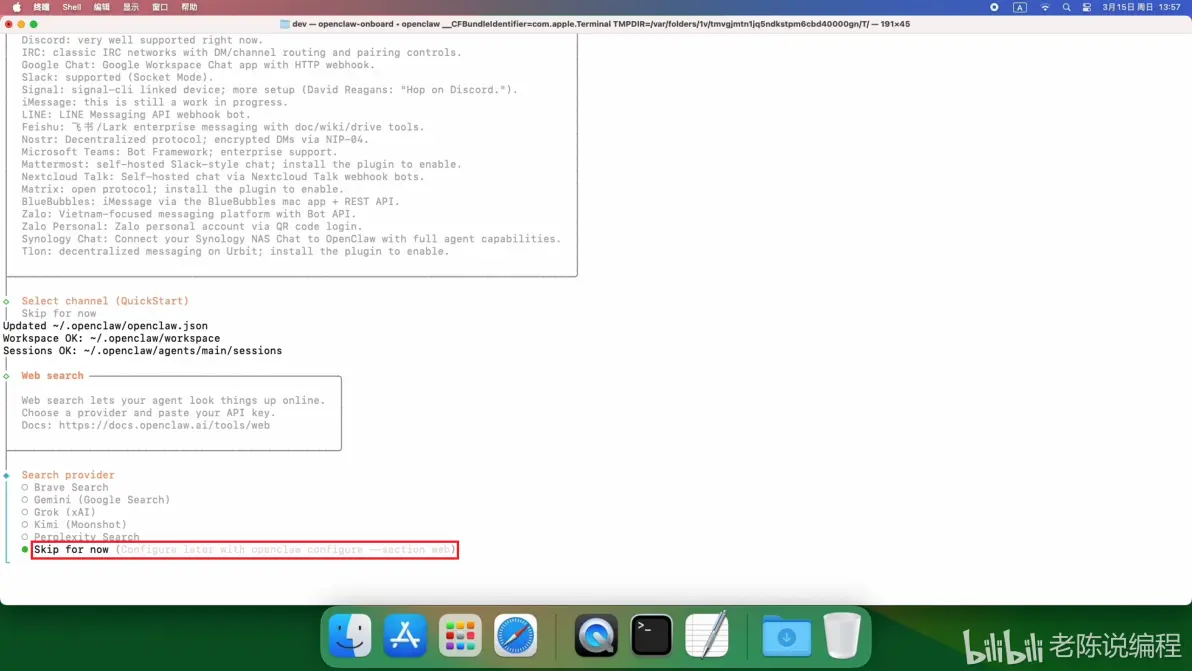The image size is (1192, 671).
Task: Open the 终端 menu
Action: pos(42,7)
